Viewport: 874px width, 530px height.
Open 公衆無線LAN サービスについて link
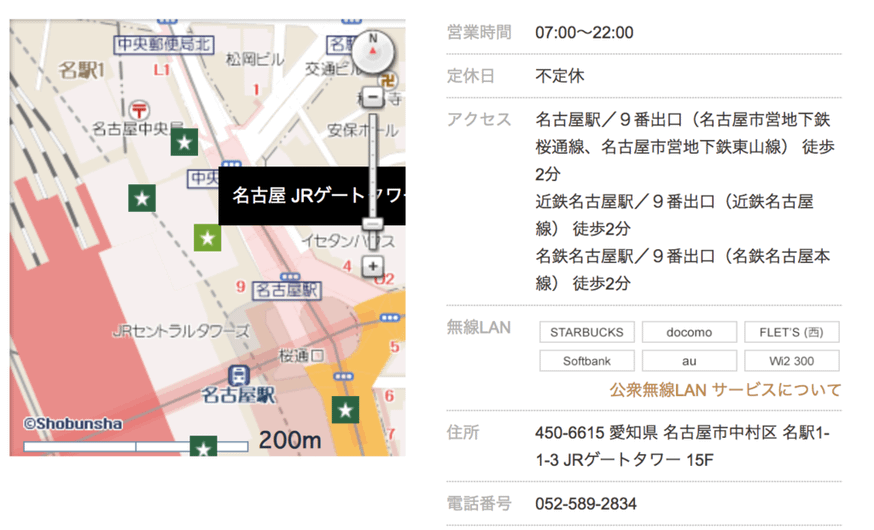point(725,390)
